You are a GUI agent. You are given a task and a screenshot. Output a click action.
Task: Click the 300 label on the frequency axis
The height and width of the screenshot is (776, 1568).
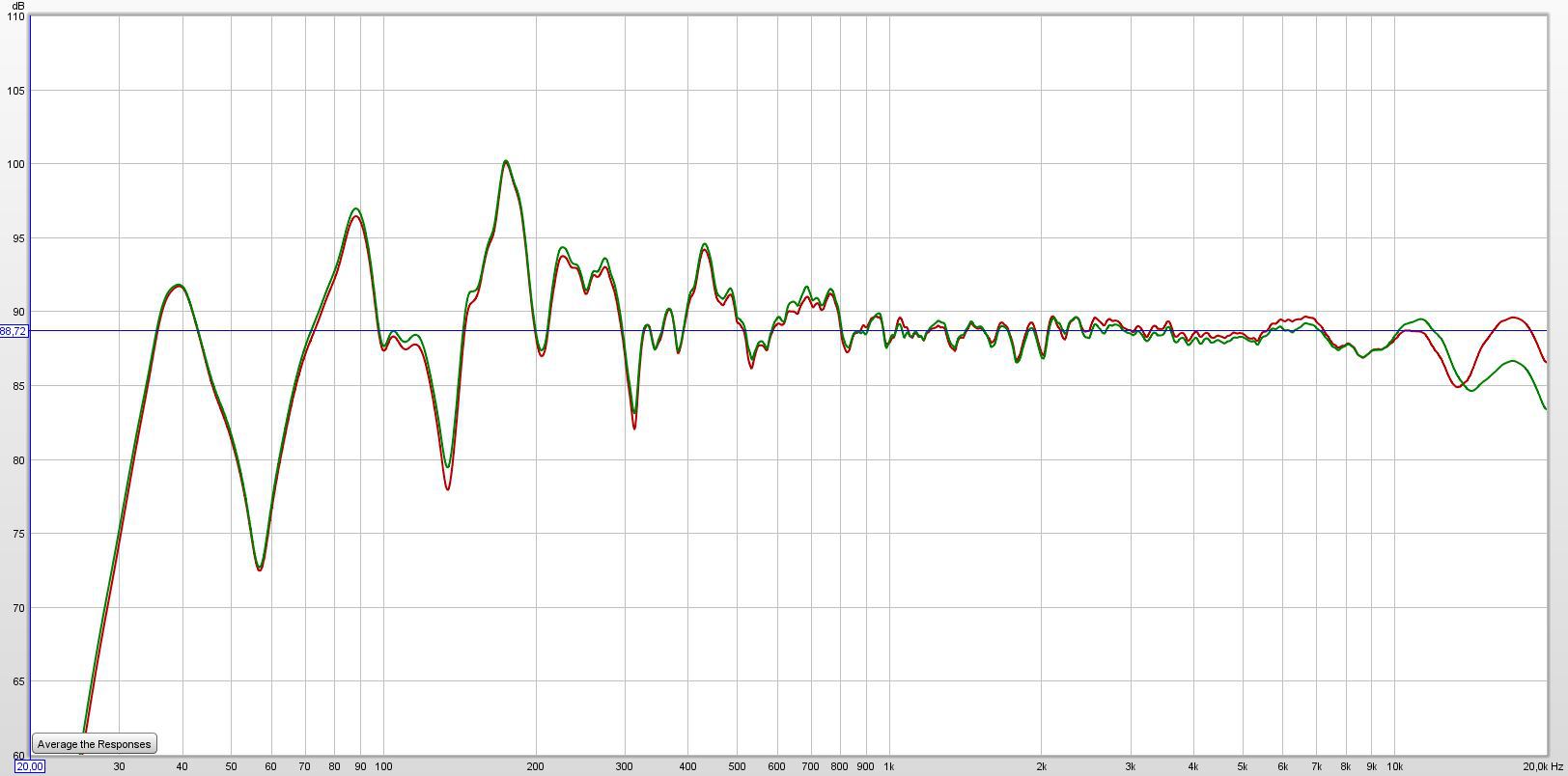625,766
